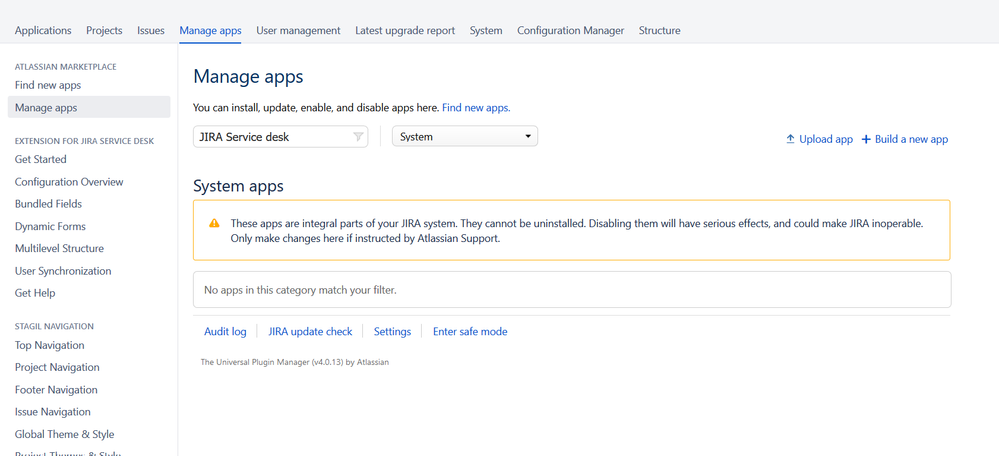The image size is (999, 456).
Task: Click the System apps heading
Action: [x=238, y=187]
